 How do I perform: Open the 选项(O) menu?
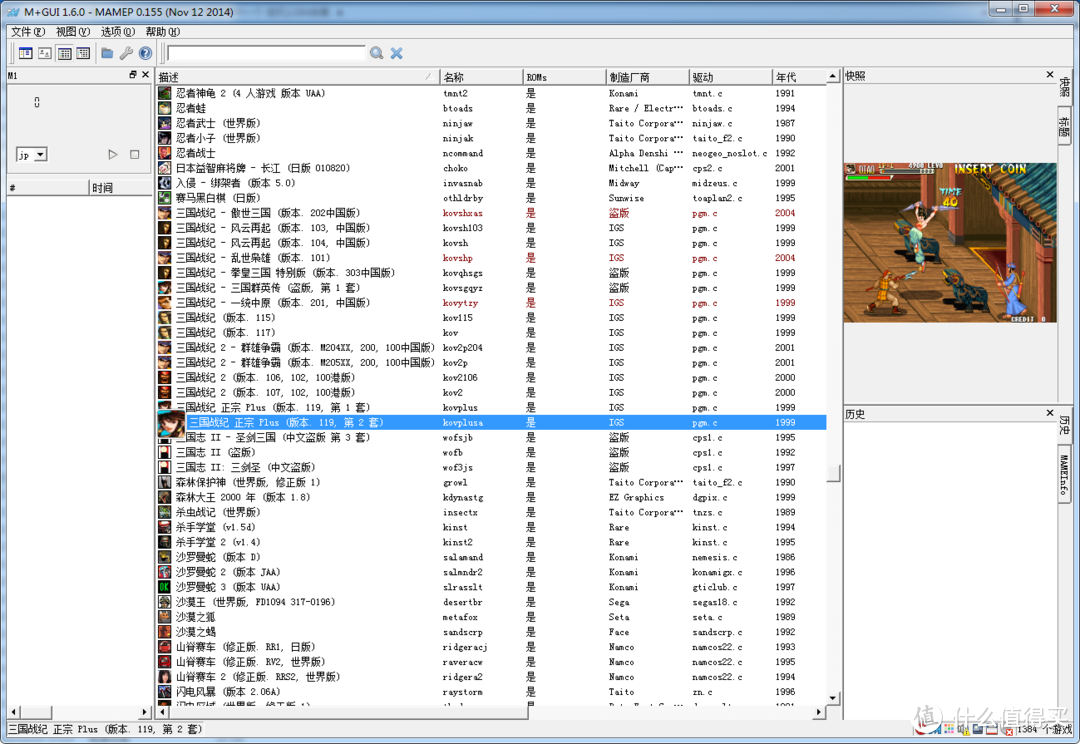click(x=118, y=32)
